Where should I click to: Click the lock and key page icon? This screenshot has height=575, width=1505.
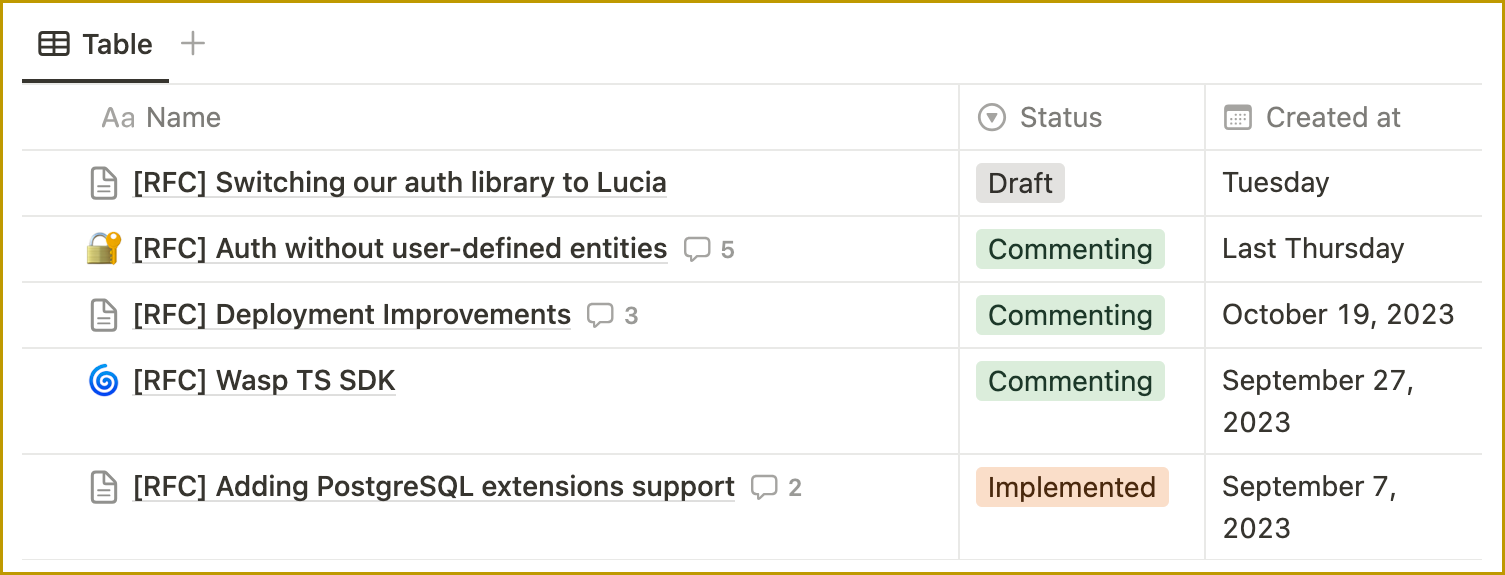point(104,248)
